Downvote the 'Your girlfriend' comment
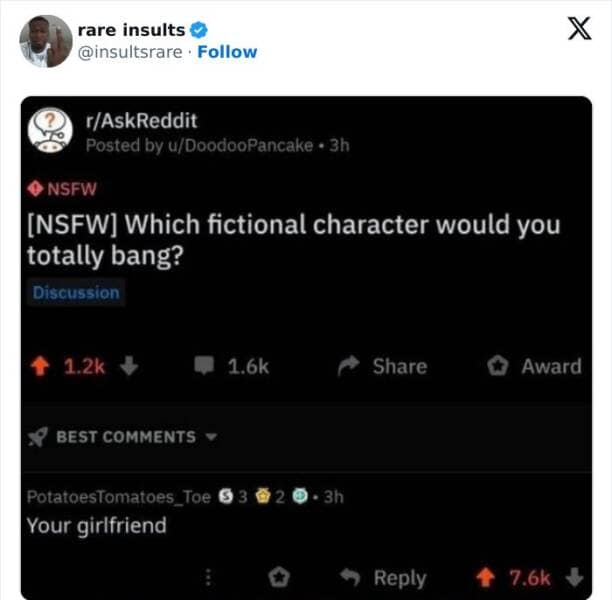The image size is (612, 600). click(x=573, y=577)
